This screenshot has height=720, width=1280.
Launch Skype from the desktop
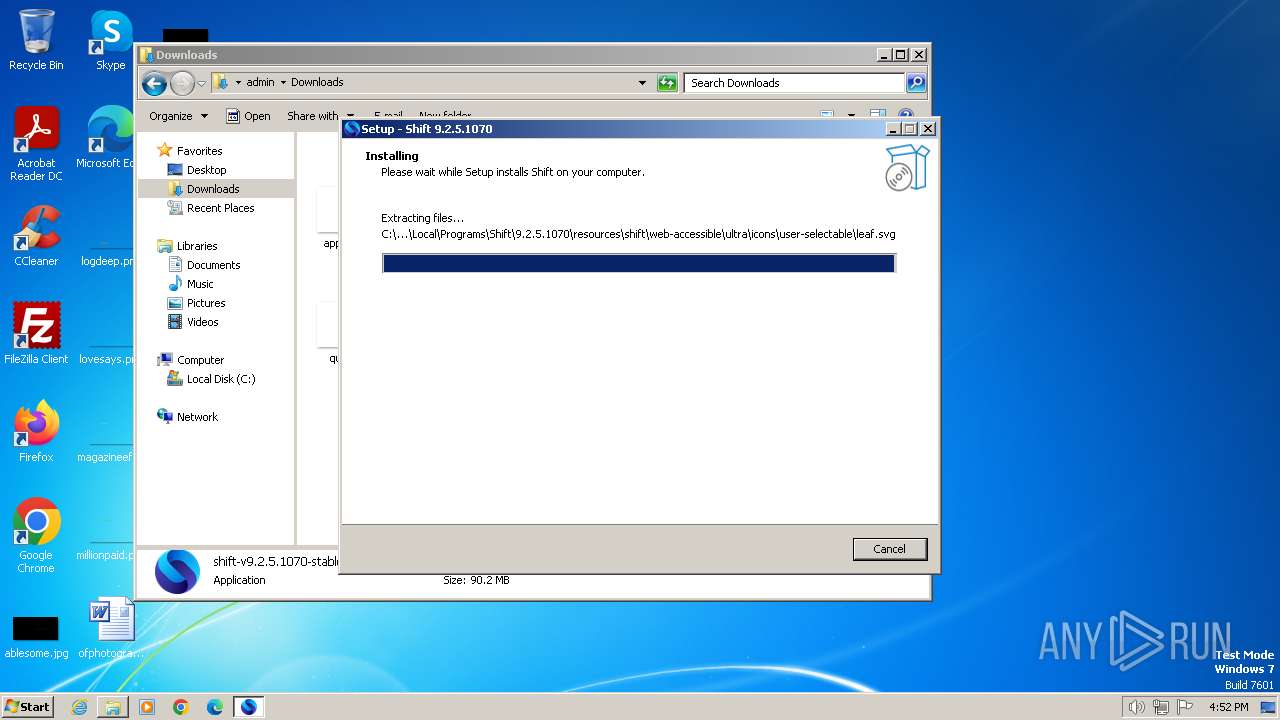coord(110,40)
